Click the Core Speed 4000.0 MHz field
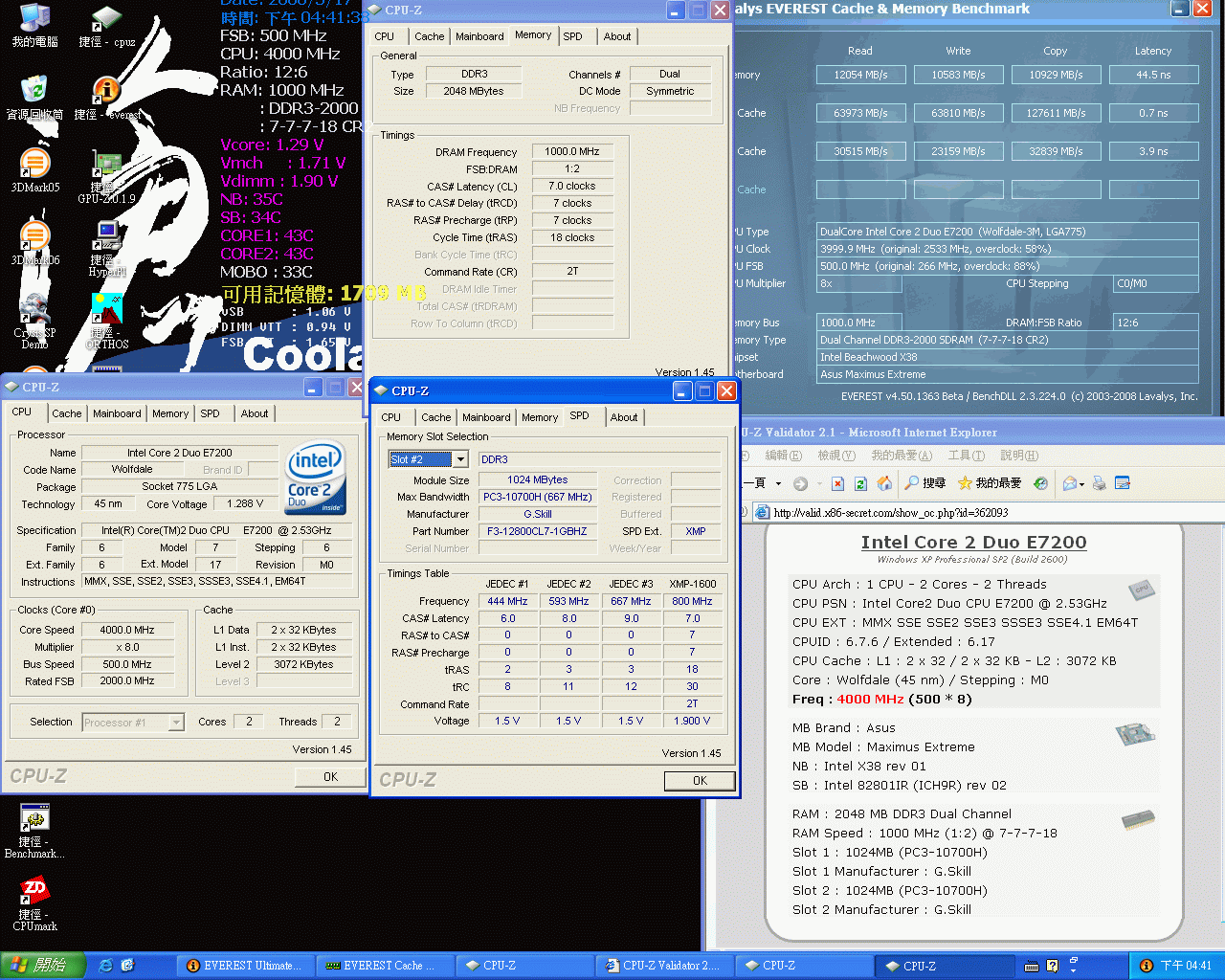The width and height of the screenshot is (1225, 980). 127,630
